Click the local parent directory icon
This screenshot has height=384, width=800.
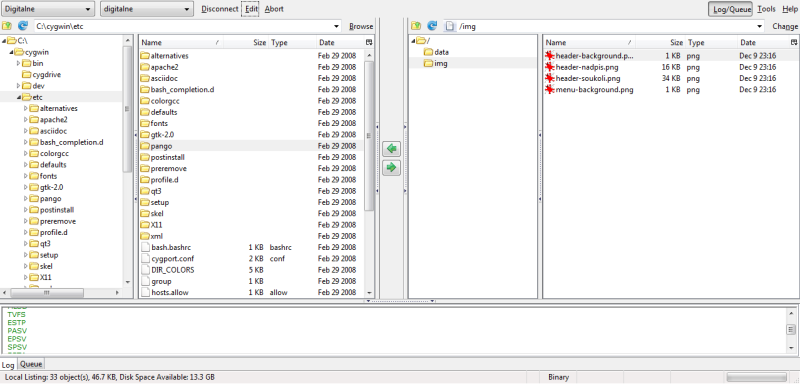tap(7, 26)
